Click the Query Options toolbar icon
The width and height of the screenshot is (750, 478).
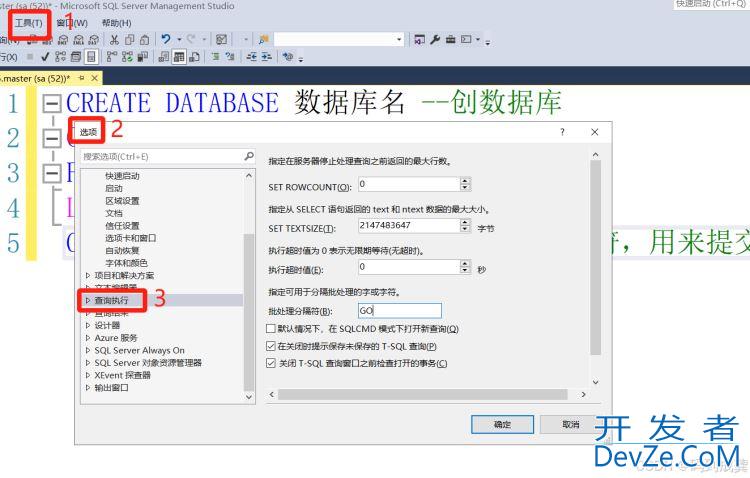76,57
